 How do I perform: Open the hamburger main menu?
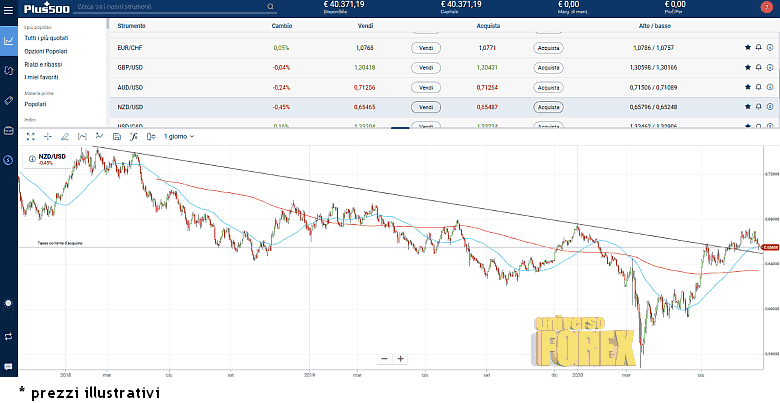pos(8,9)
